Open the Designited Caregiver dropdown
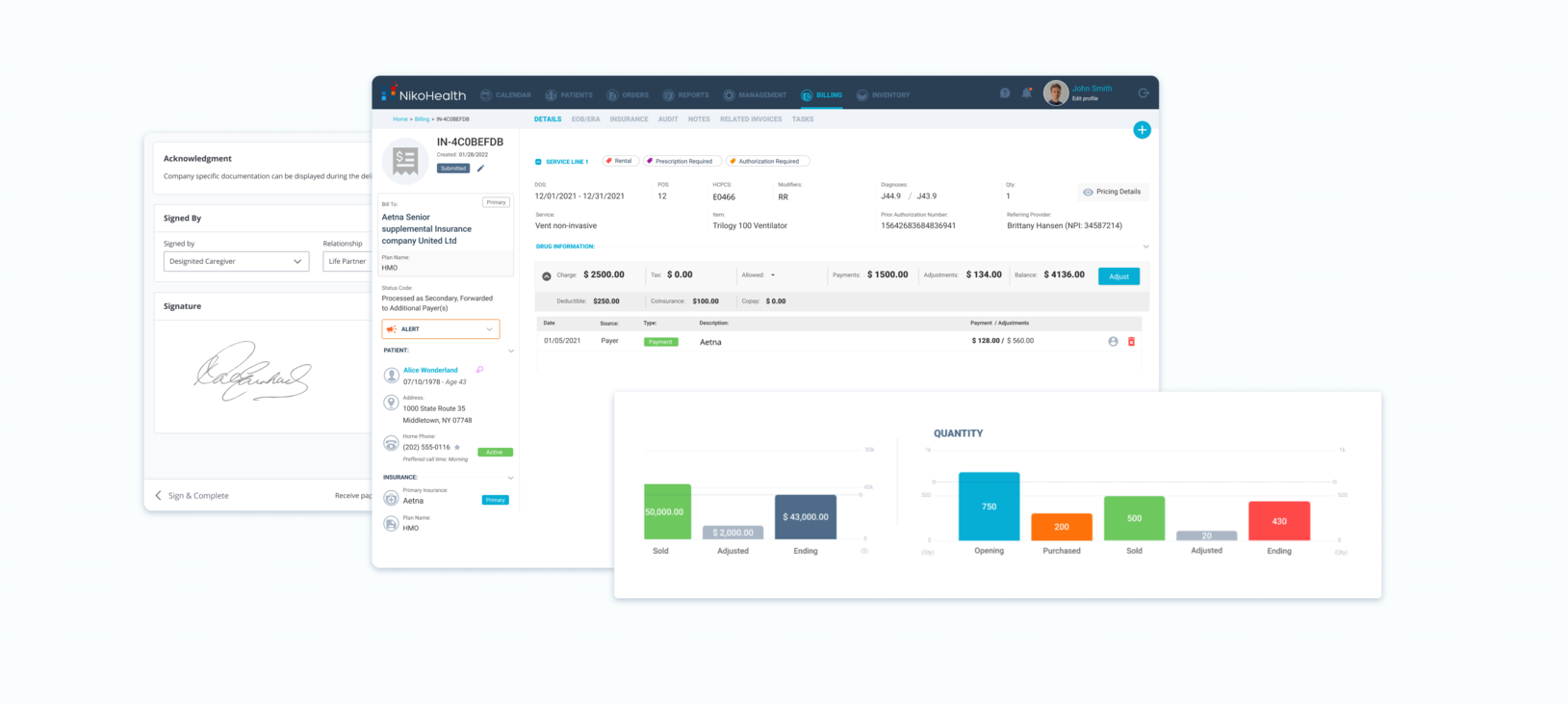 click(236, 261)
